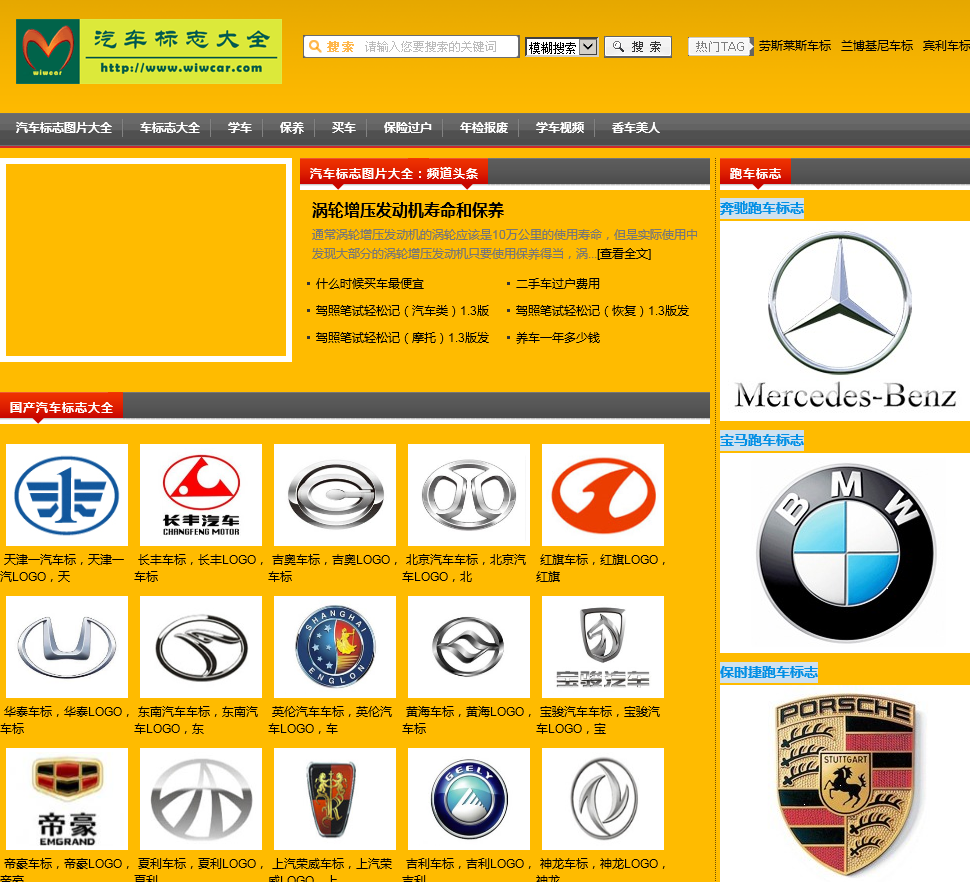Open the red 红旗 logo image
970x882 pixels.
(x=603, y=495)
